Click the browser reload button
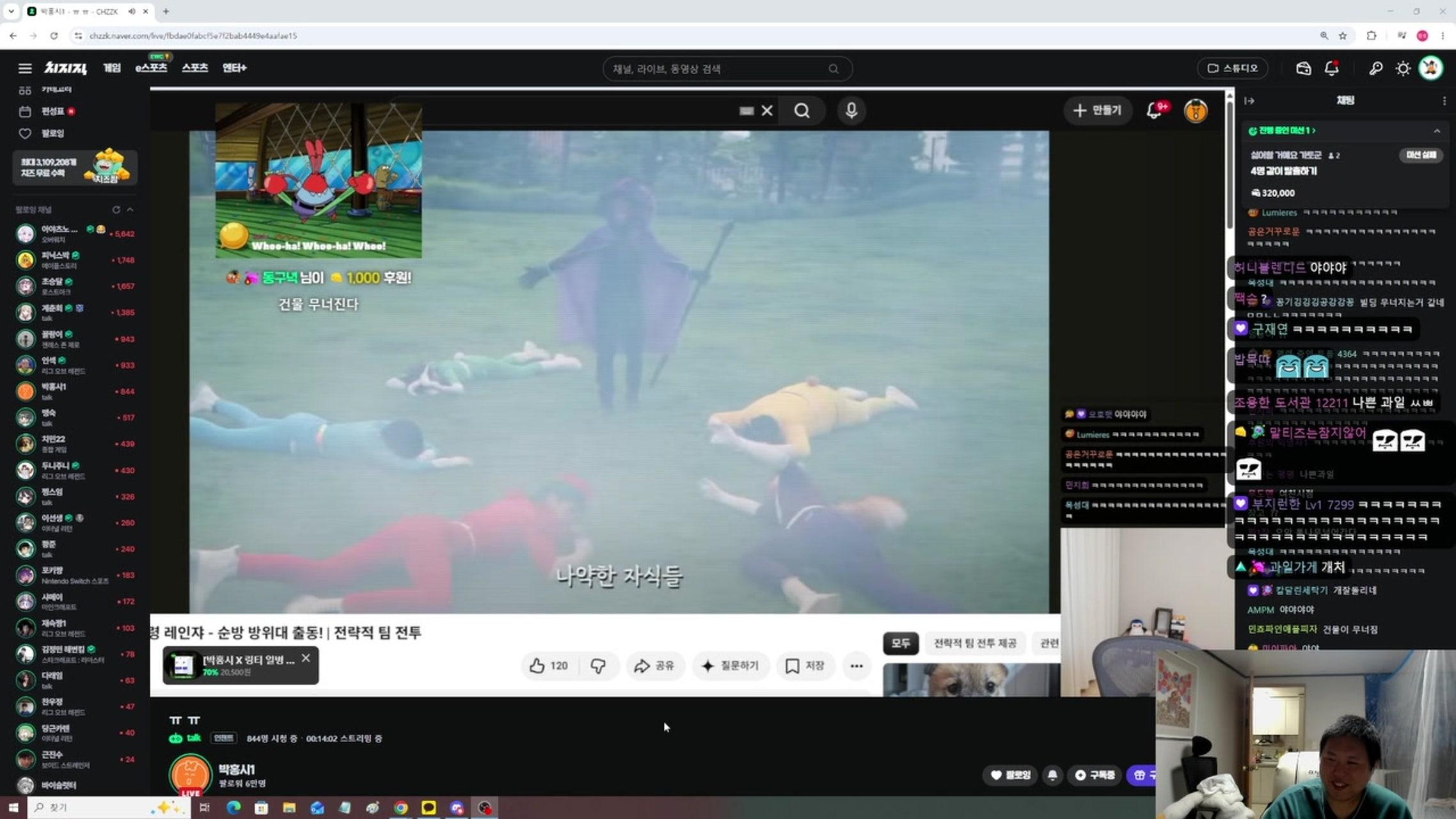The width and height of the screenshot is (1456, 819). 54,36
